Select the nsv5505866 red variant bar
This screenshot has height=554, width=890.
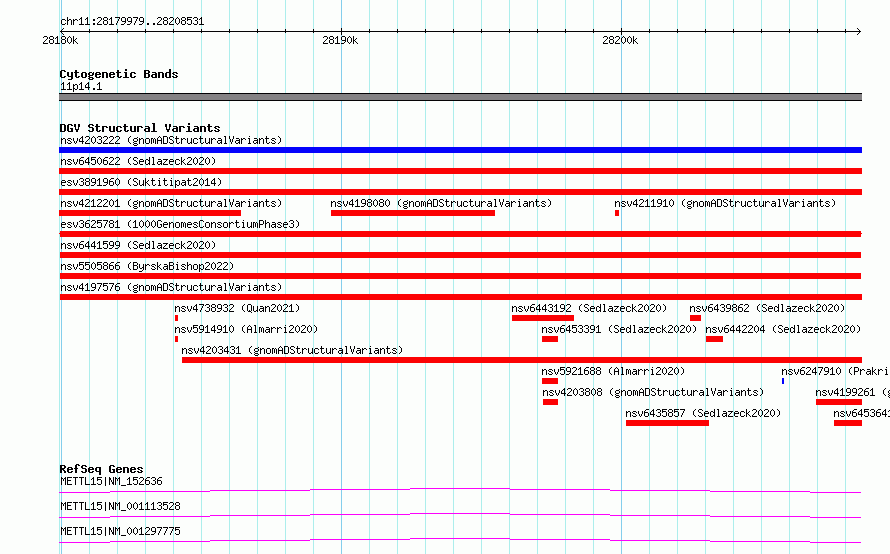point(460,276)
